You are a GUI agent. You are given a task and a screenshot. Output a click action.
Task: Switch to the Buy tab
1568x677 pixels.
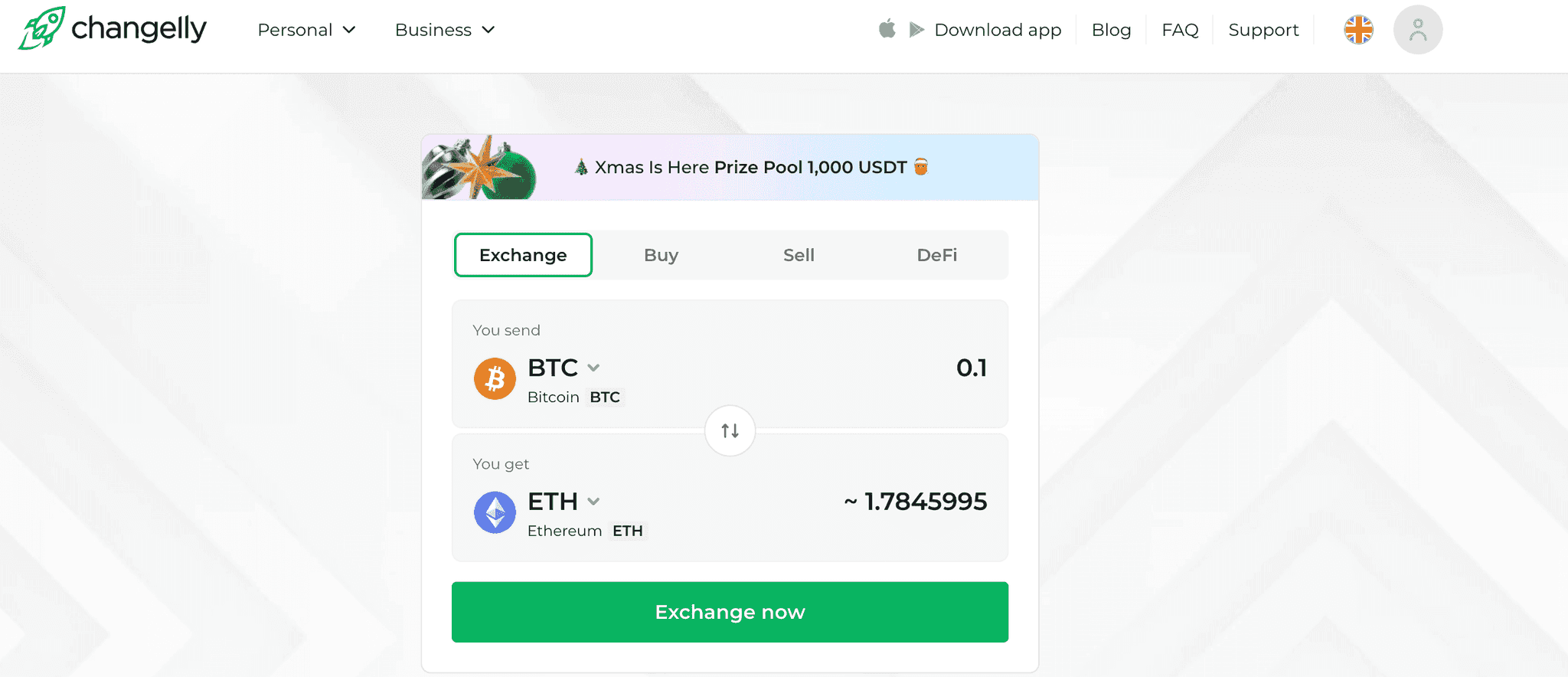tap(660, 255)
